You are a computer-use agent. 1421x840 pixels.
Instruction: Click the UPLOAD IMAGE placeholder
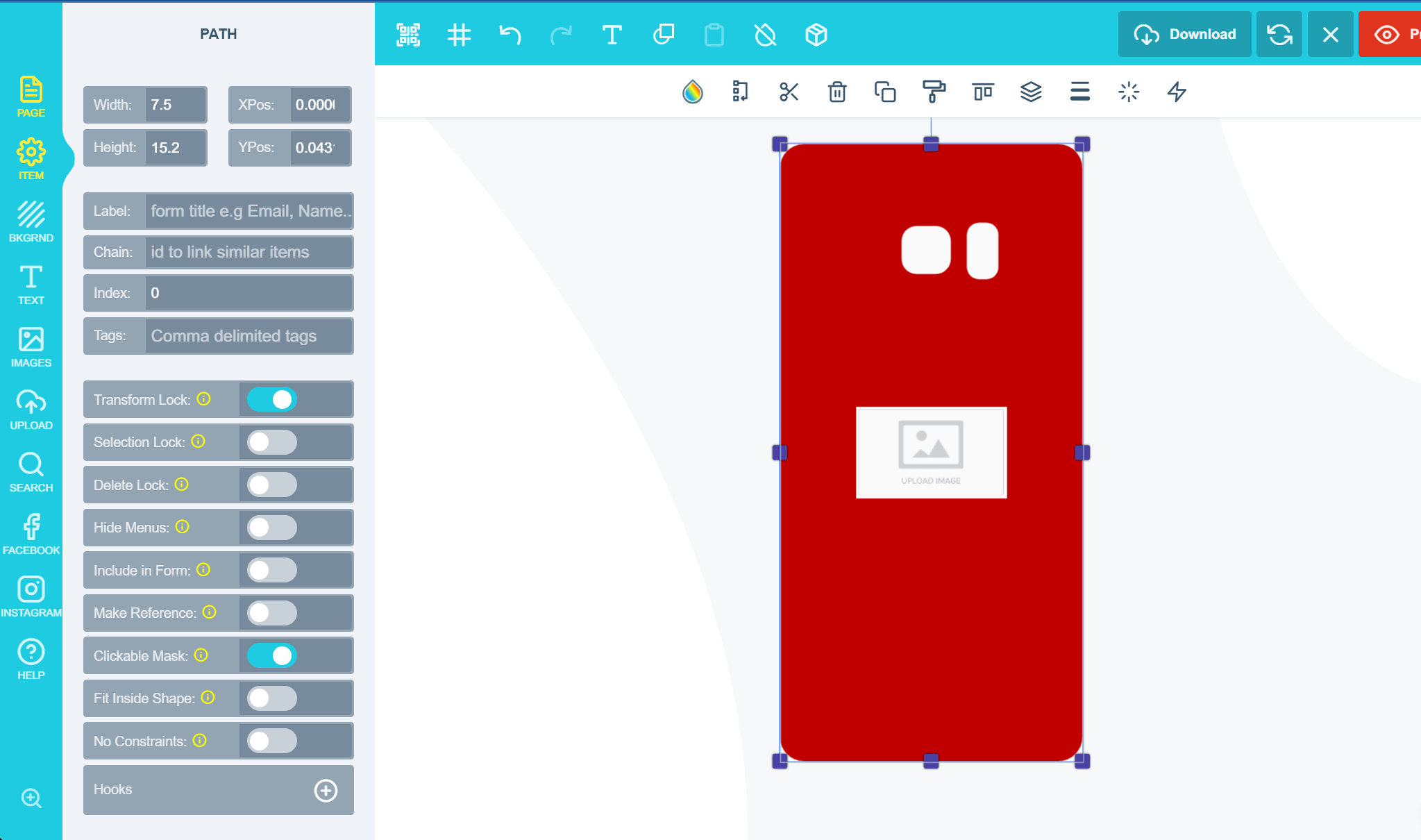tap(931, 453)
